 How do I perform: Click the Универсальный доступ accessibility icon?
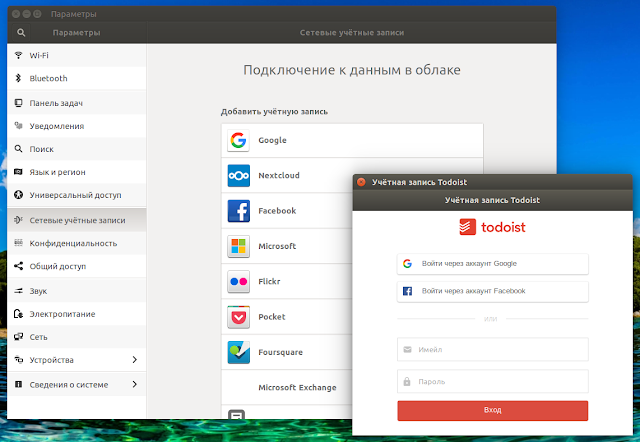[x=18, y=195]
